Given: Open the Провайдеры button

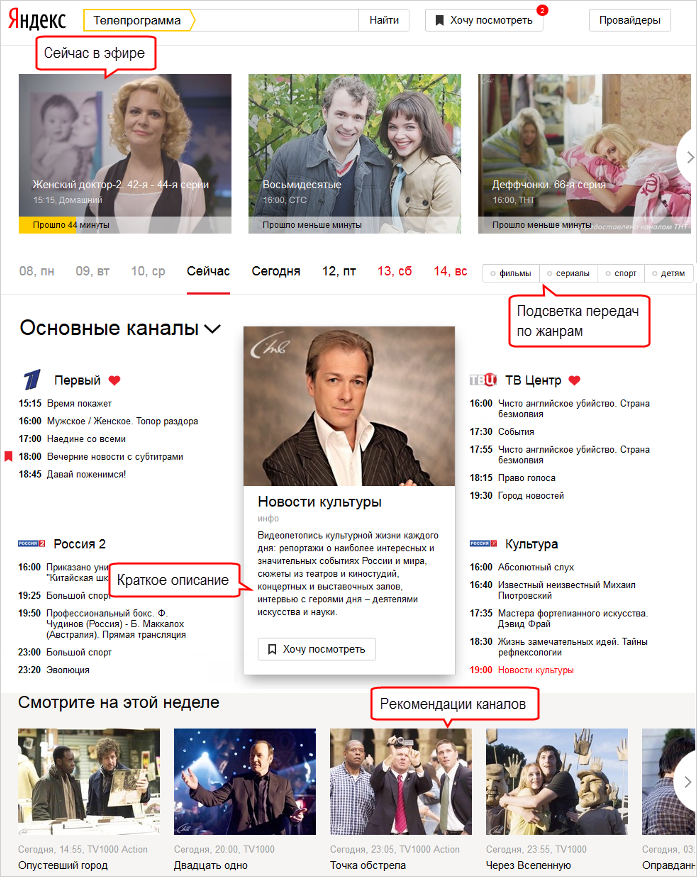Looking at the screenshot, I should click(630, 21).
